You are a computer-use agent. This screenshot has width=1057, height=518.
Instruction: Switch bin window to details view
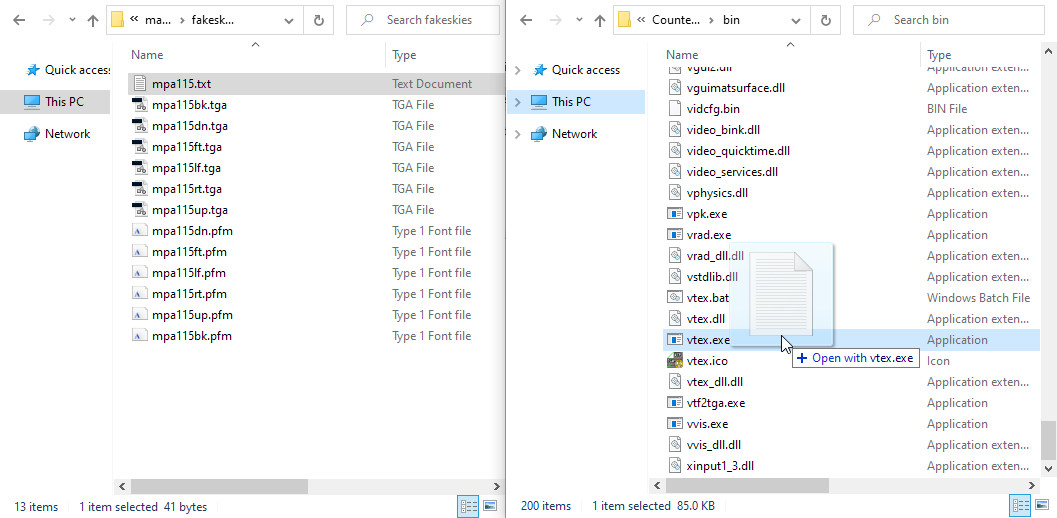[1020, 507]
